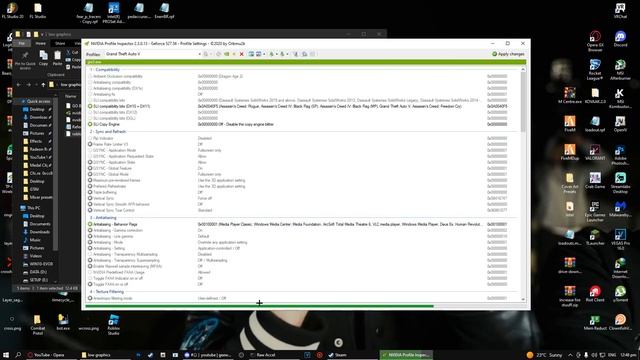Screen dimensions: 640x360
Task: Click the add application to profile icon
Action: pos(251,54)
